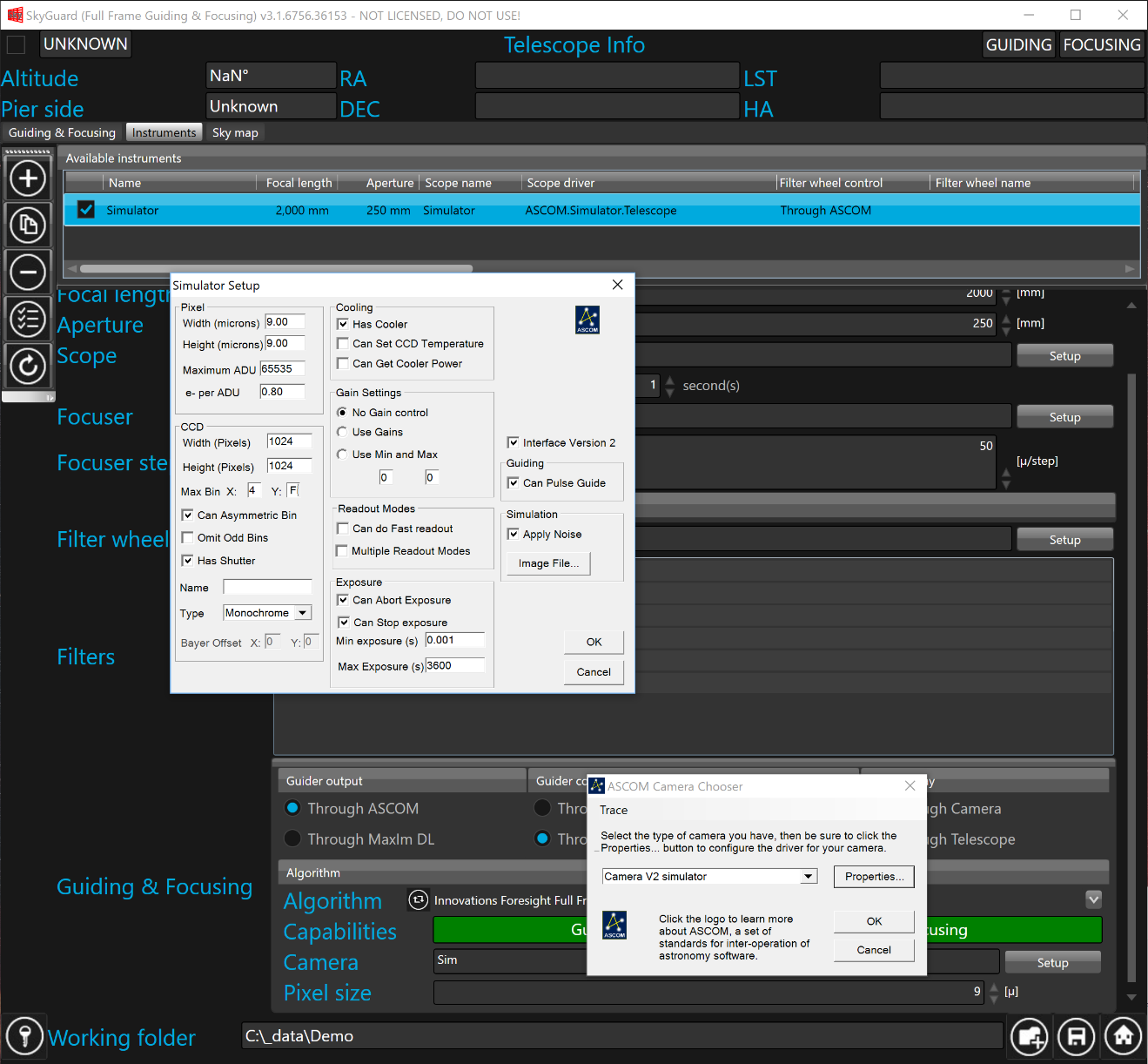Toggle Can Abort Exposure checkbox
1148x1064 pixels.
tap(343, 600)
